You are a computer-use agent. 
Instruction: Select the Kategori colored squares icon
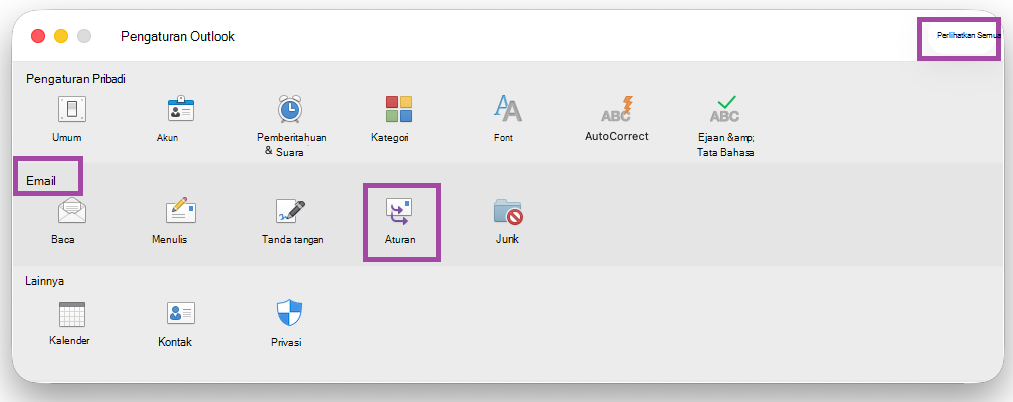(x=399, y=109)
